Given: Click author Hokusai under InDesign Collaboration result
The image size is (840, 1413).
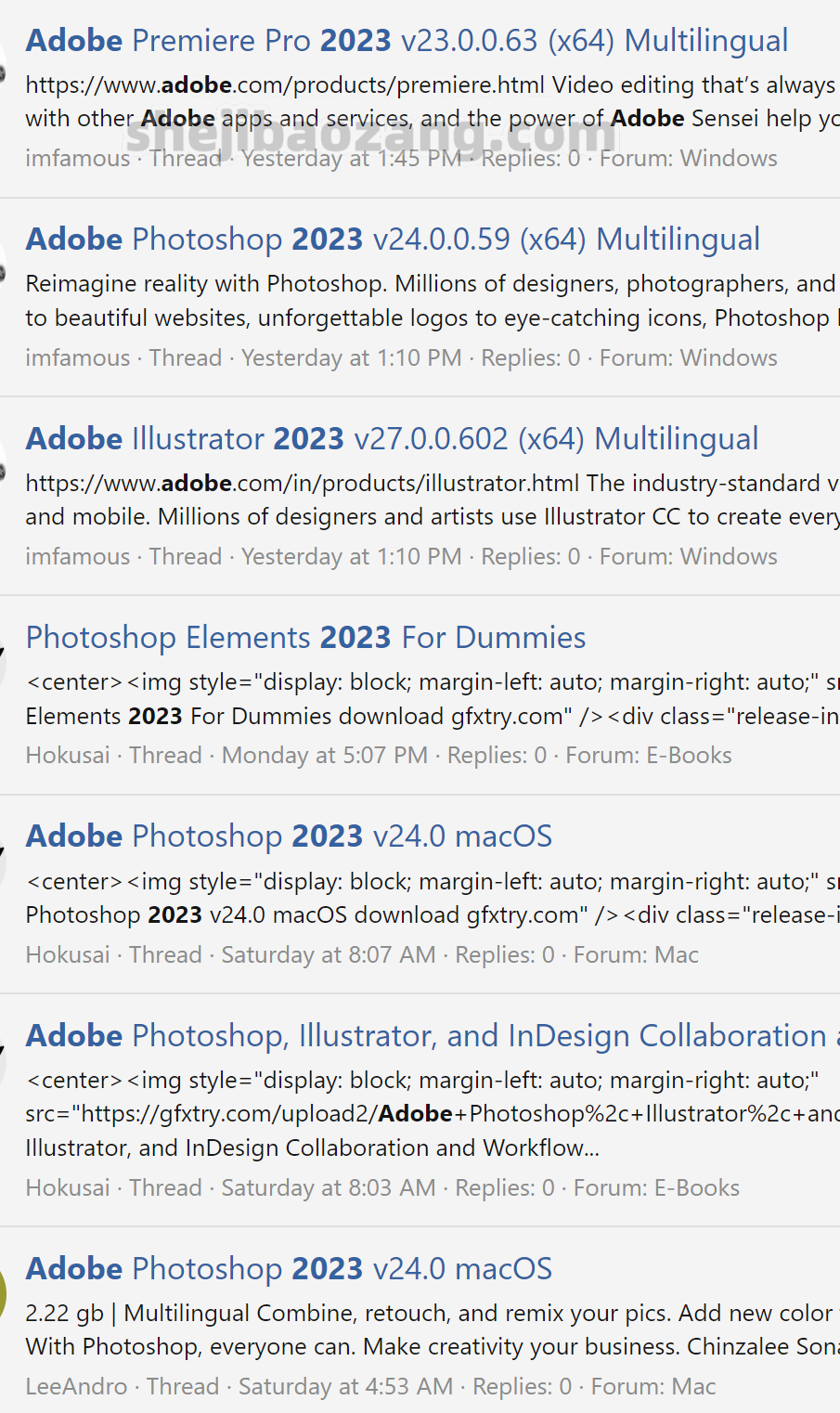Looking at the screenshot, I should 68,1188.
